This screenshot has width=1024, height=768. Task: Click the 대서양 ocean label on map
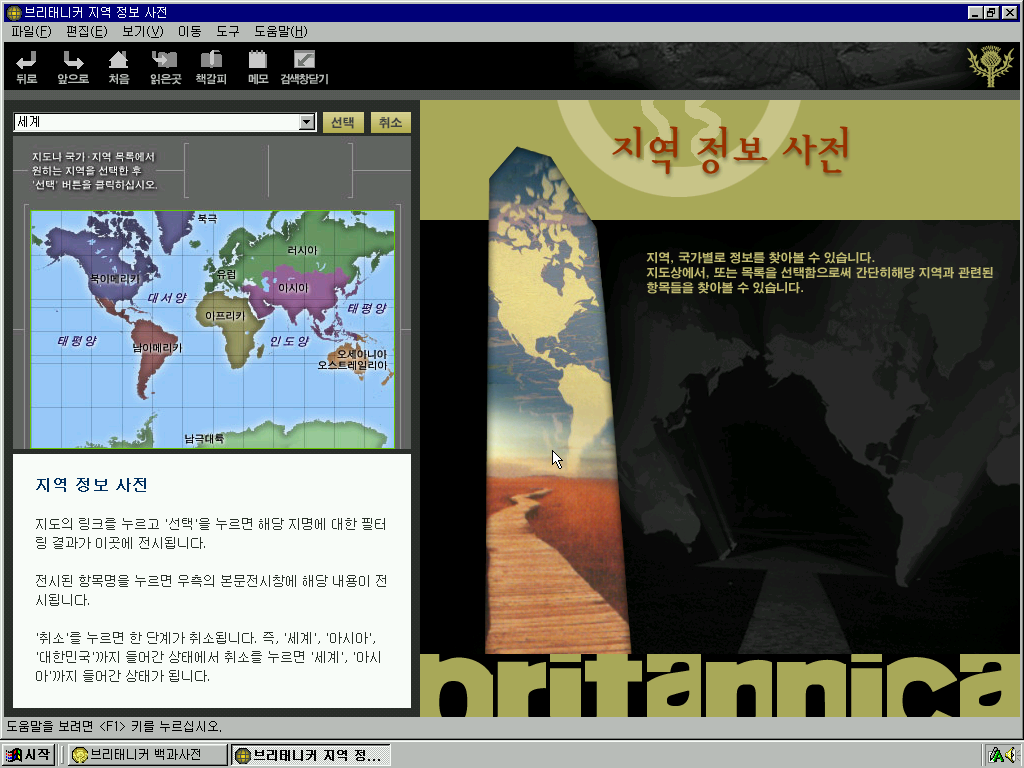pos(167,298)
